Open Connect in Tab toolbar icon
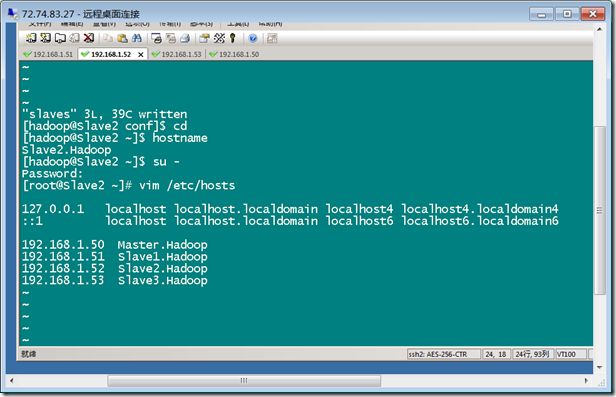This screenshot has width=616, height=397. point(60,38)
